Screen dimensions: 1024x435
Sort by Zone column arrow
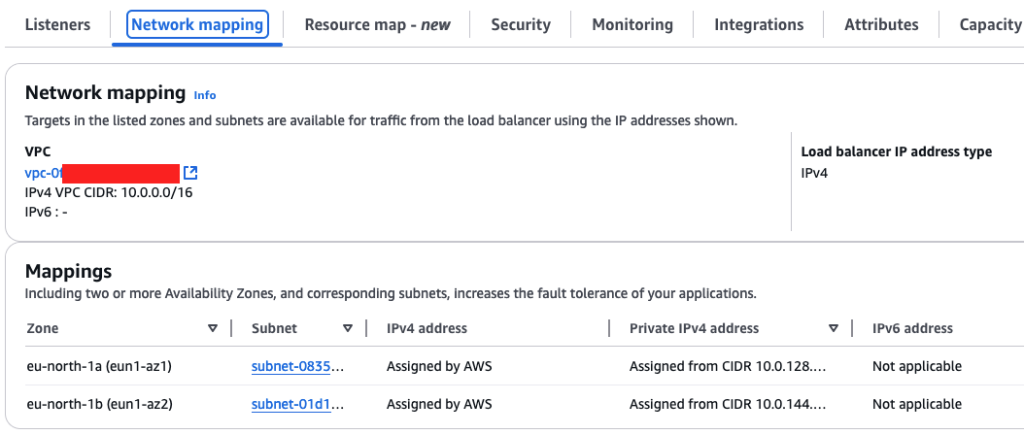point(212,328)
